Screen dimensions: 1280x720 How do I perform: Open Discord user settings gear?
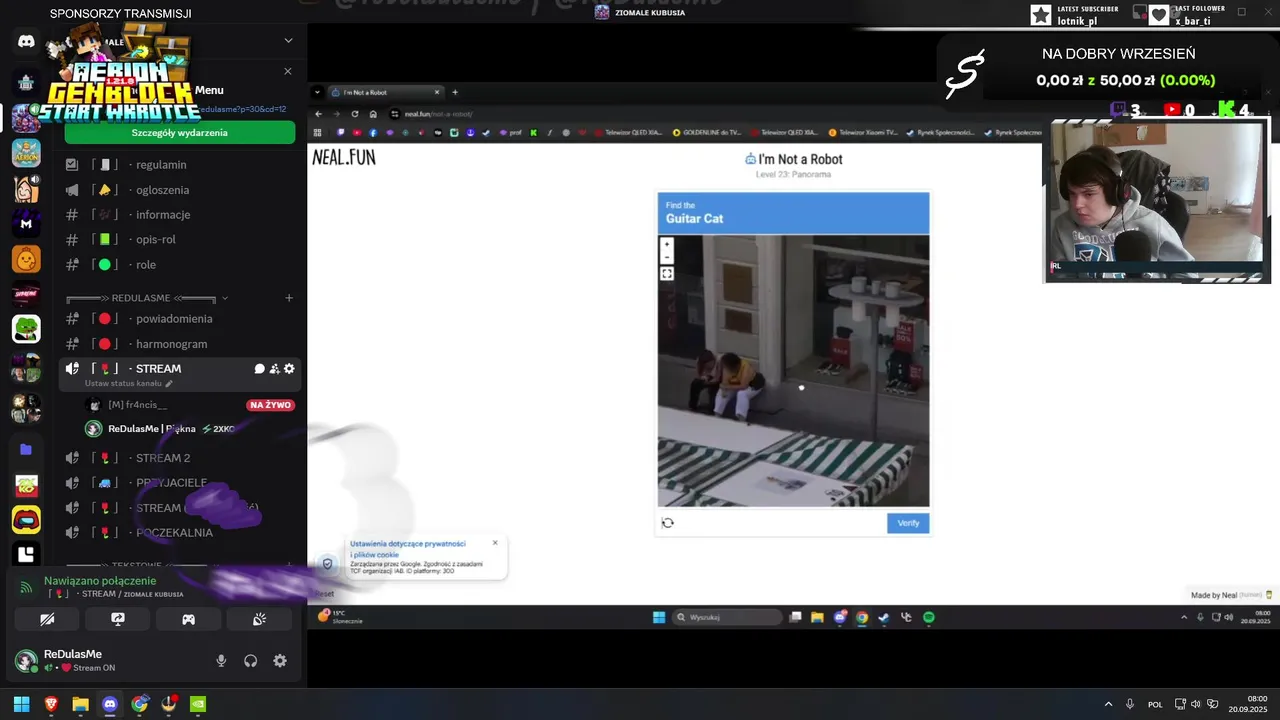click(280, 661)
